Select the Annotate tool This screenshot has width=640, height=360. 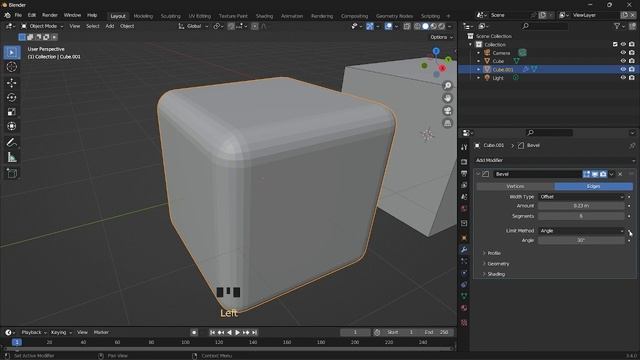11,142
